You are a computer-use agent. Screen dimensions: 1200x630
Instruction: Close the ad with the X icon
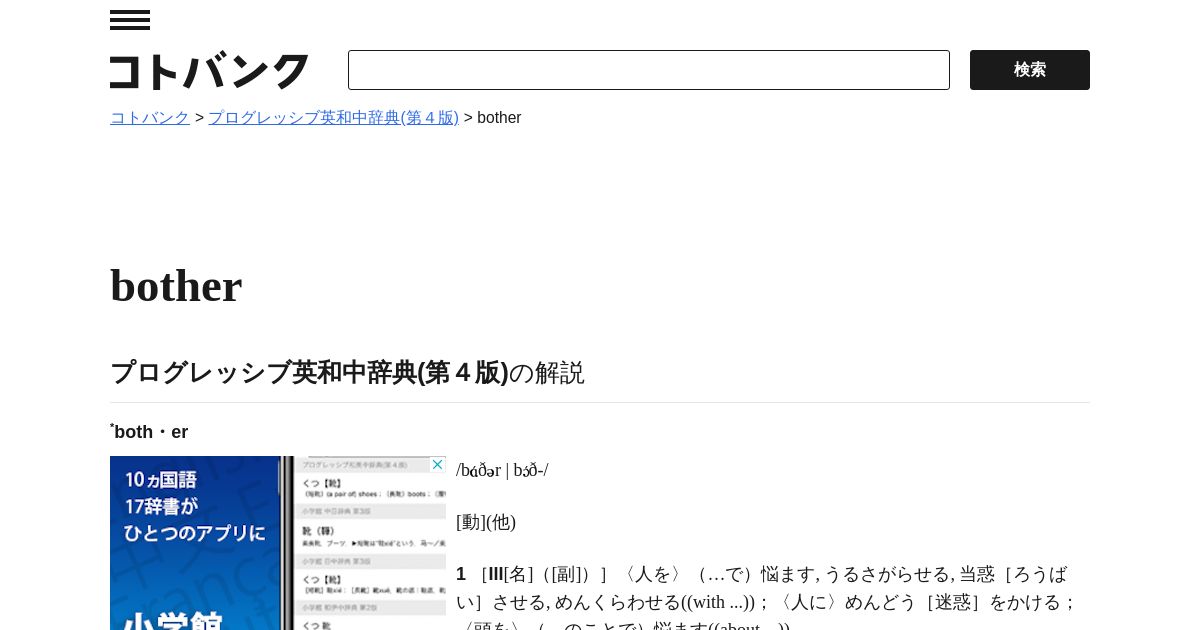(437, 465)
